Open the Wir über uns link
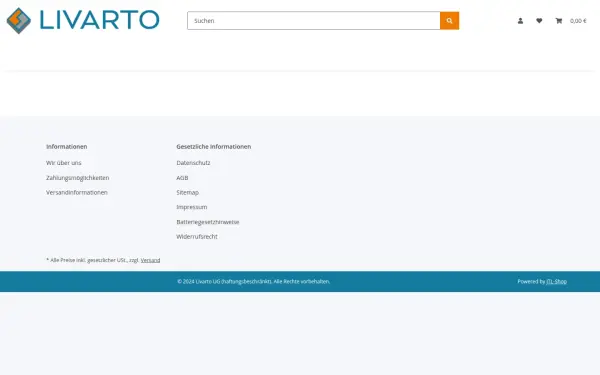The height and width of the screenshot is (375, 600). 64,163
